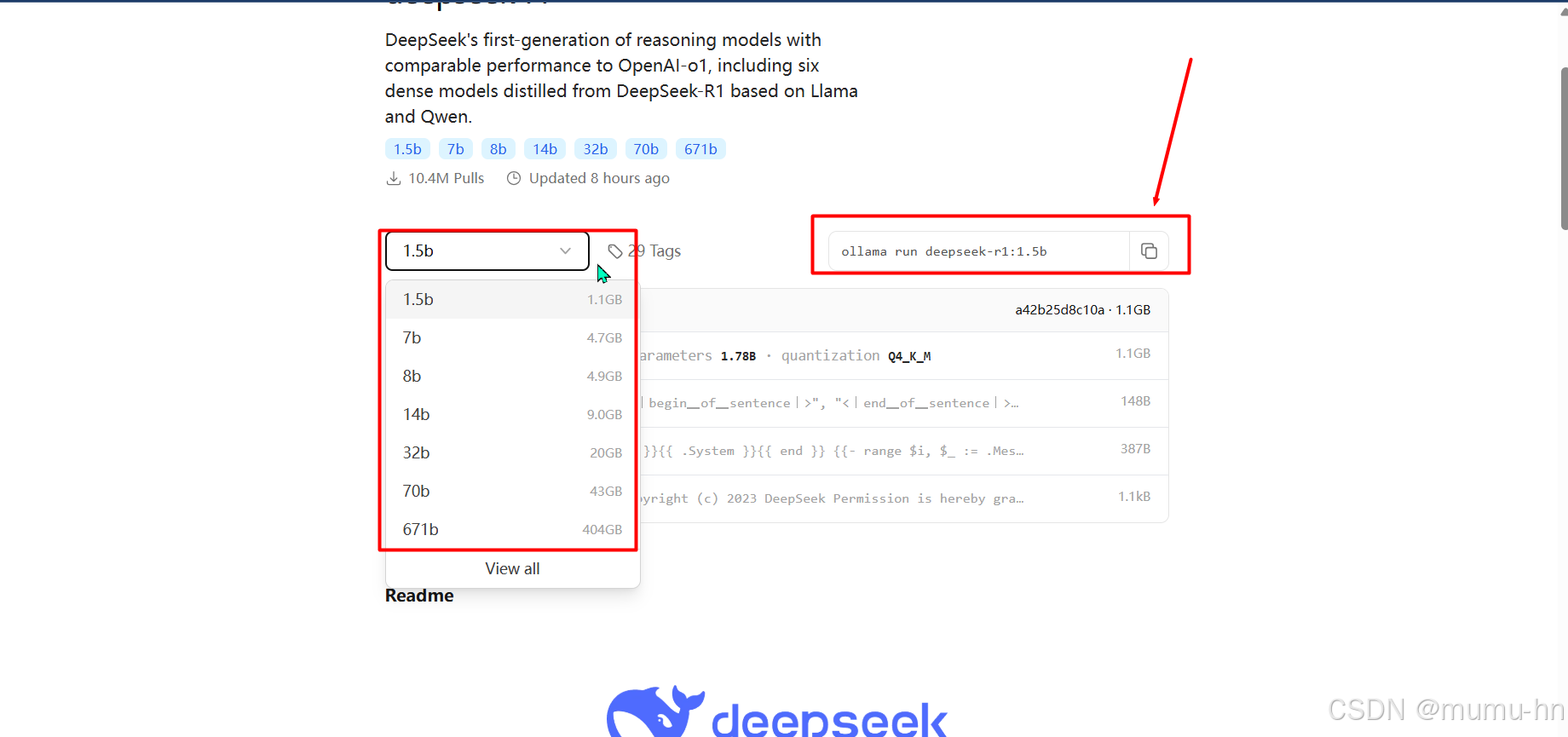Click View all at the dropdown bottom
This screenshot has height=737, width=1568.
pyautogui.click(x=512, y=568)
